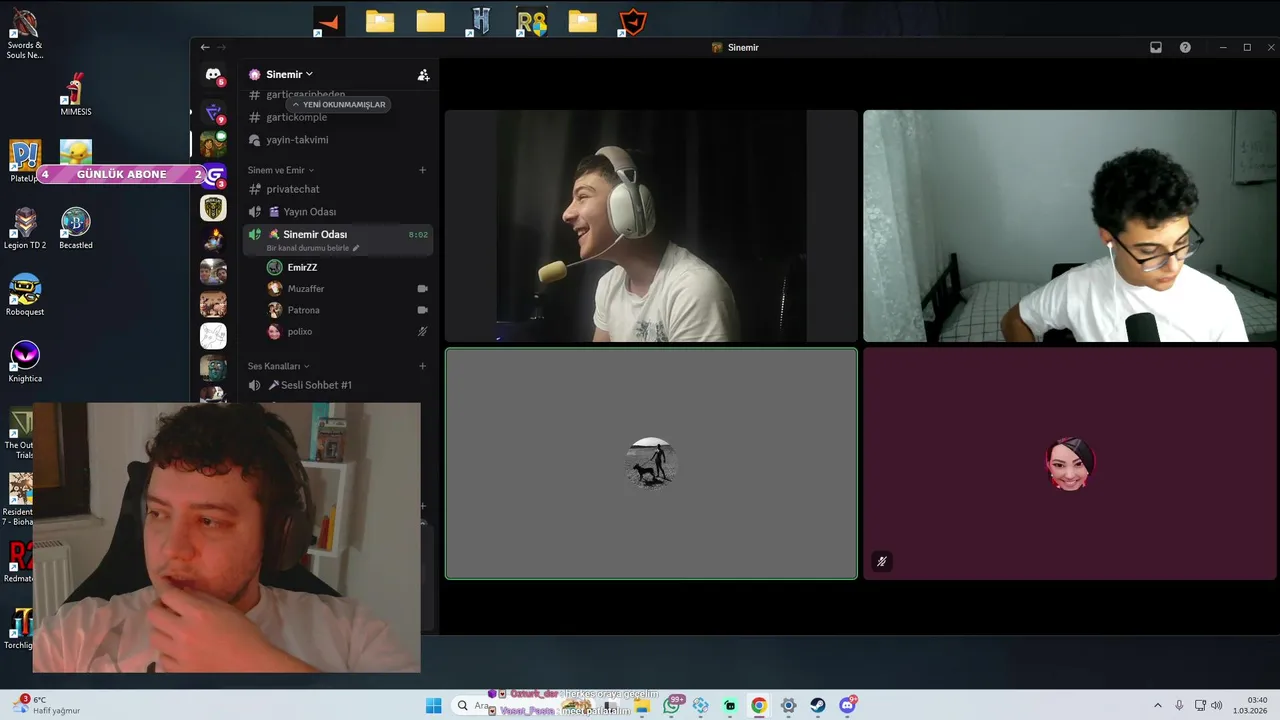The image size is (1280, 720).
Task: Add a channel to Sinem ve Emir category
Action: pos(422,170)
